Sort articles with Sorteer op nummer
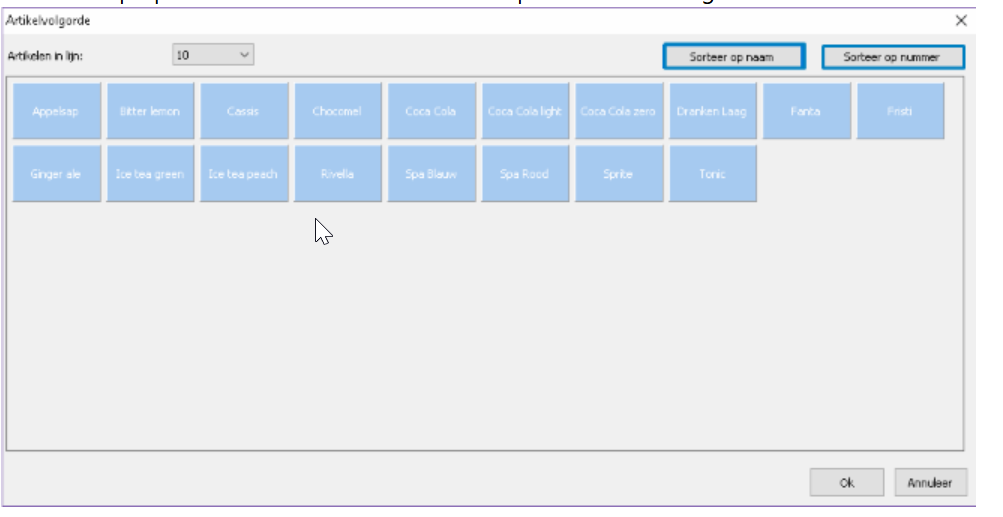Viewport: 1003px width, 517px height. point(892,57)
